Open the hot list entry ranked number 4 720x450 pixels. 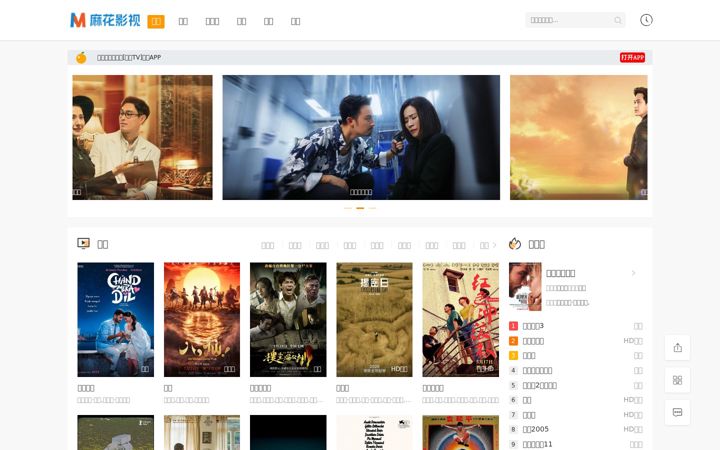tap(576, 370)
